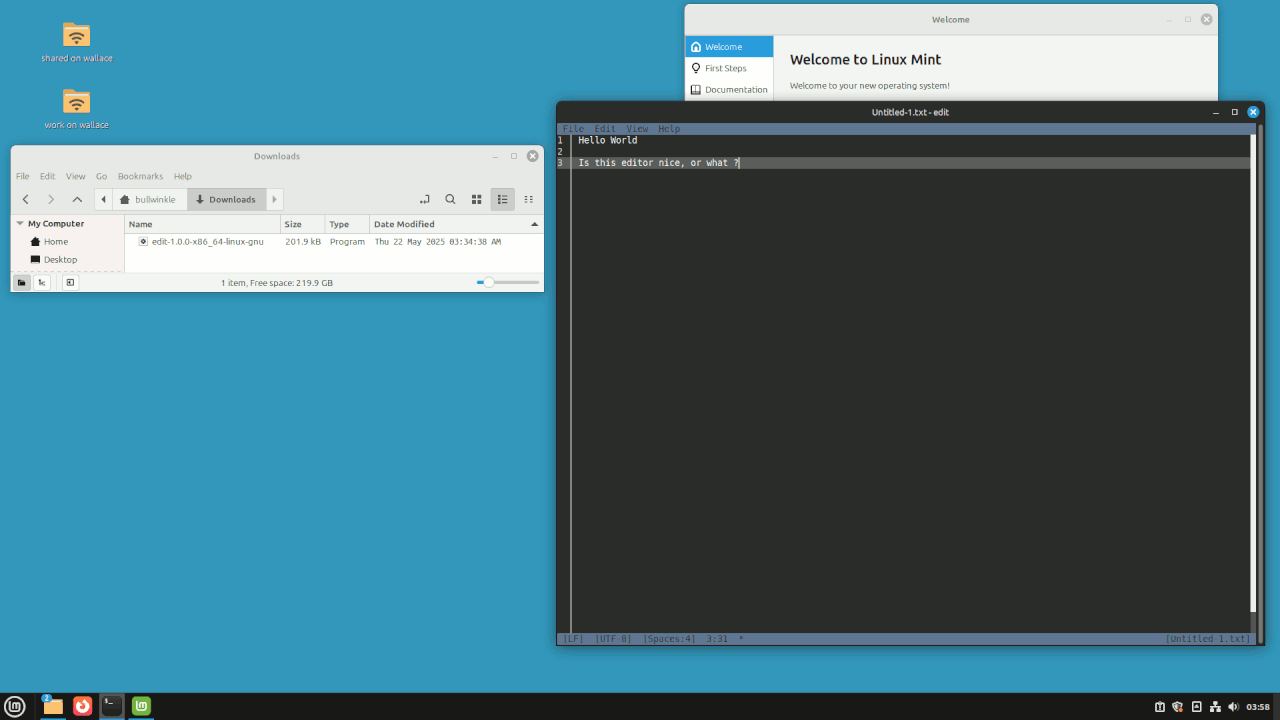Open View menu in the text editor
1280x720 pixels.
click(637, 129)
